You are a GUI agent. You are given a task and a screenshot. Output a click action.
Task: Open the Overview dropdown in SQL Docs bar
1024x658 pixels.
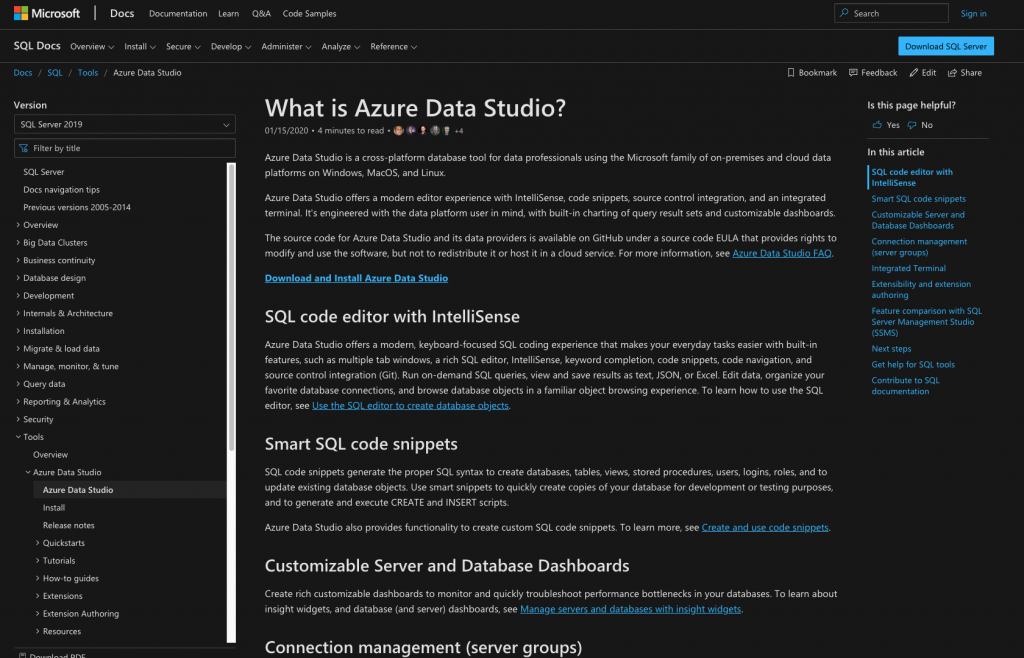pos(92,46)
